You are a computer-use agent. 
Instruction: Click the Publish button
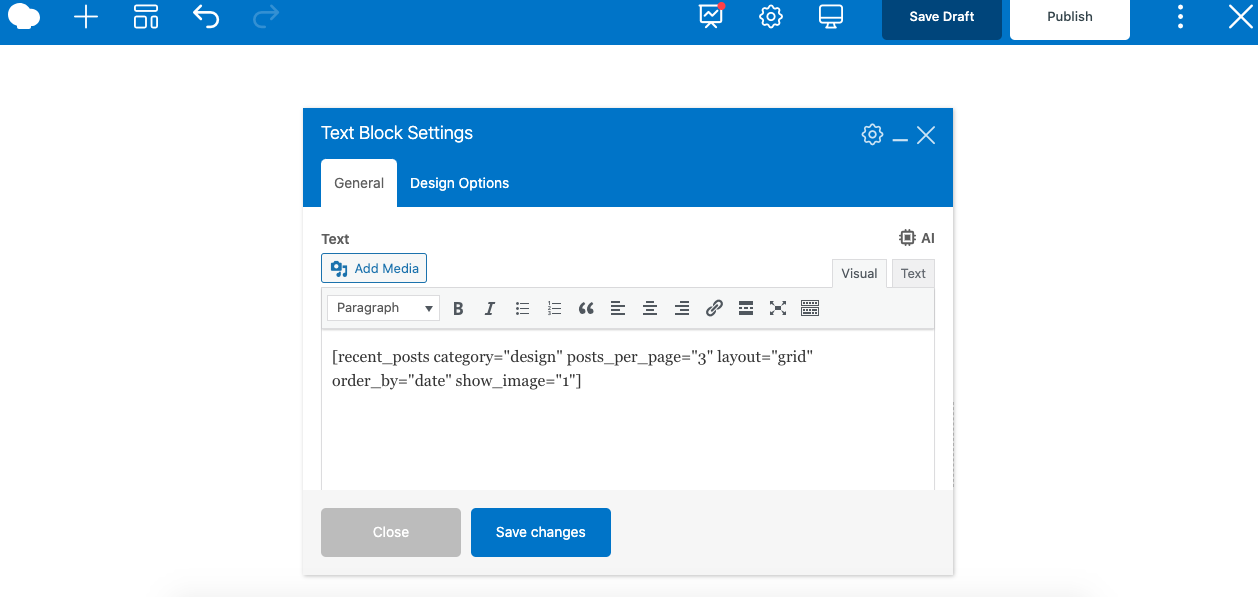coord(1069,16)
